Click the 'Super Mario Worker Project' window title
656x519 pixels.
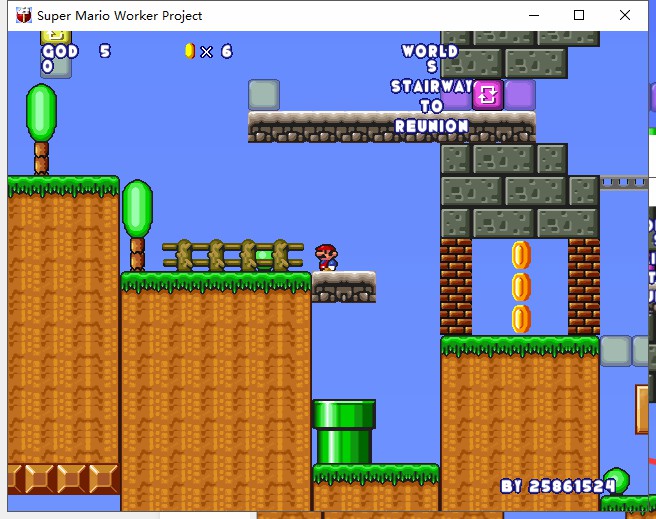click(120, 15)
